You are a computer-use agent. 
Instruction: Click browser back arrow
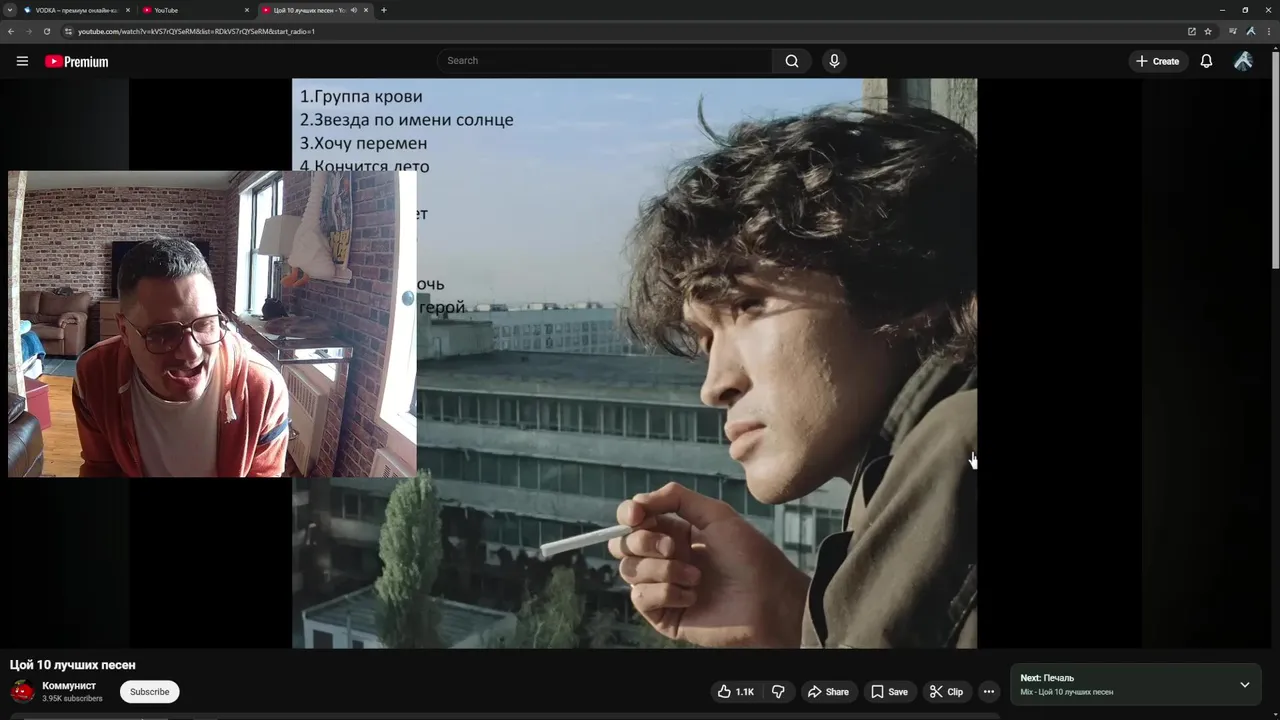click(11, 31)
